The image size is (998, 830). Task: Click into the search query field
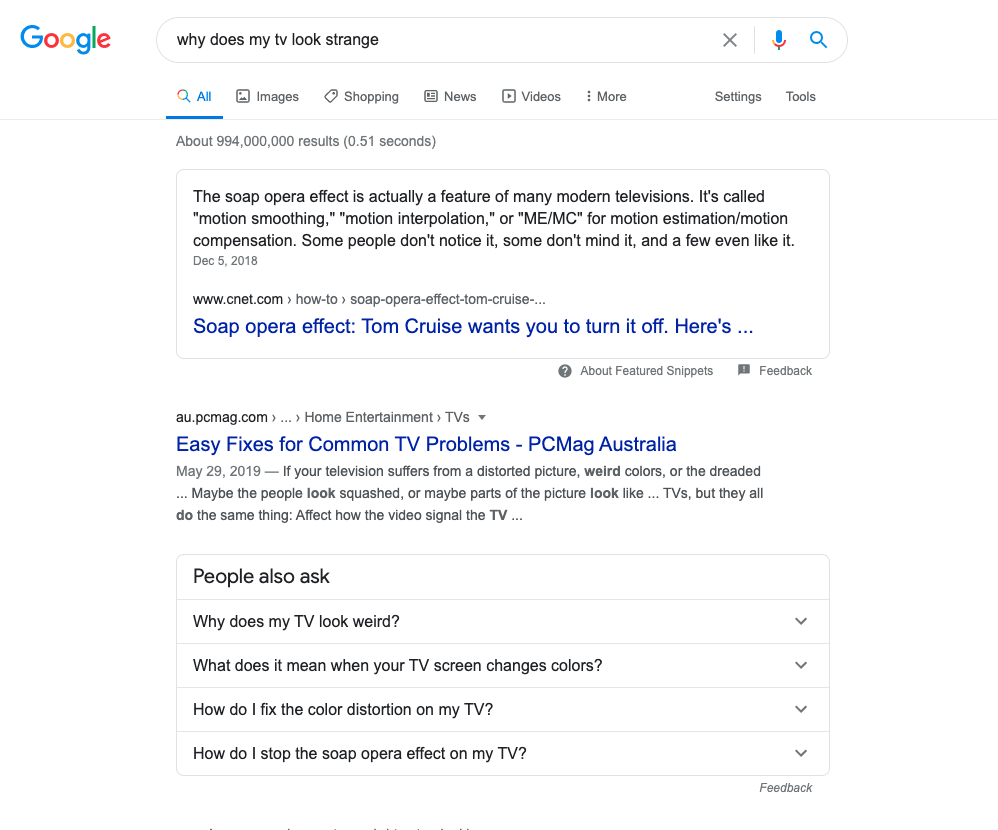440,40
